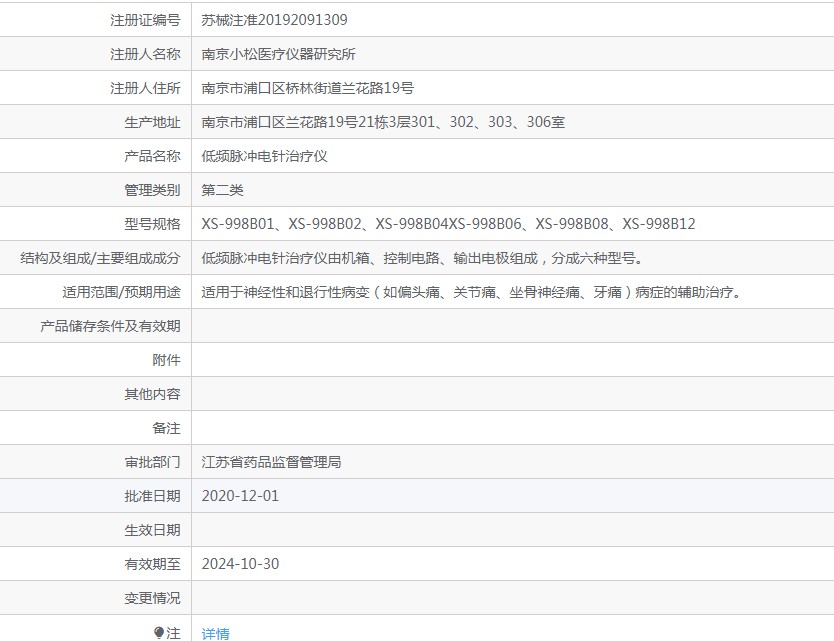Click registrant address 南京市浦口区桥林街道兰花路19号

pyautogui.click(x=307, y=88)
